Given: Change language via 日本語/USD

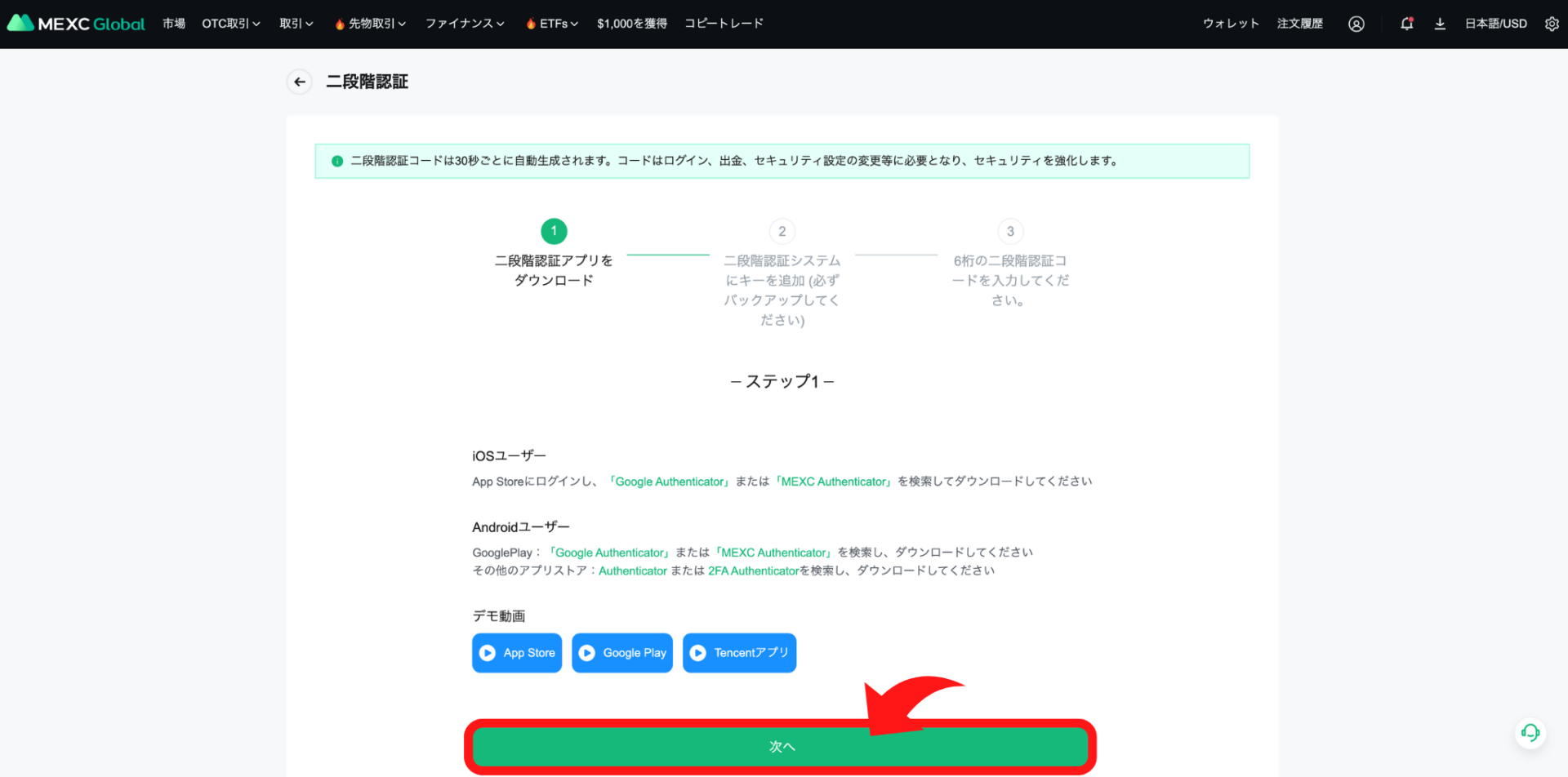Looking at the screenshot, I should [x=1496, y=24].
